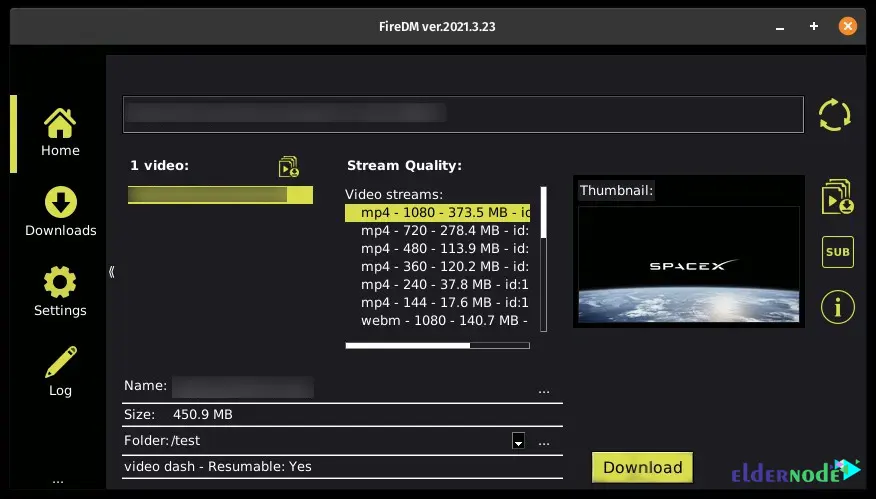The image size is (876, 499).
Task: Browse folder with the ellipsis button
Action: tap(544, 441)
